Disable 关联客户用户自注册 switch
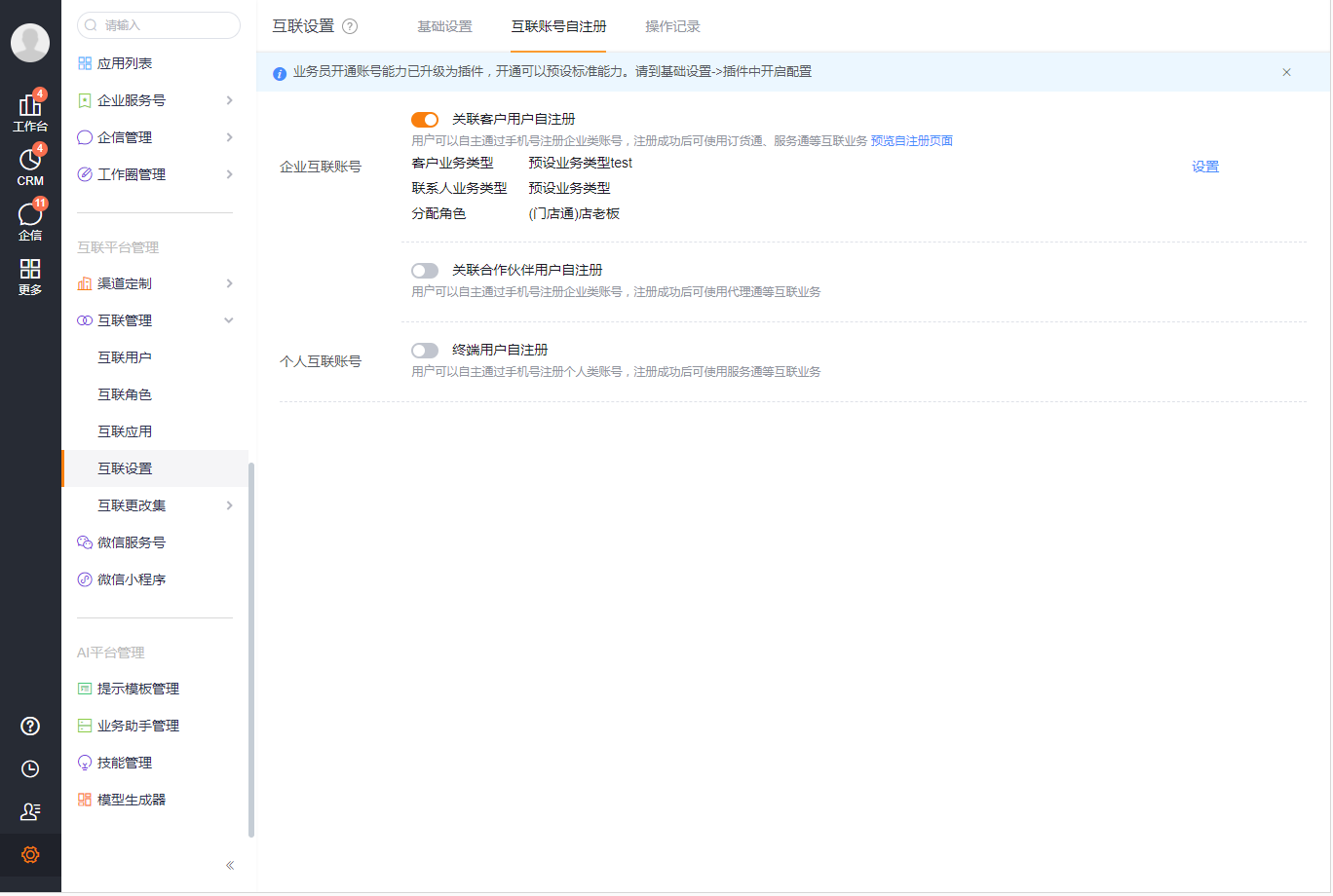The height and width of the screenshot is (896, 1333). pos(425,118)
